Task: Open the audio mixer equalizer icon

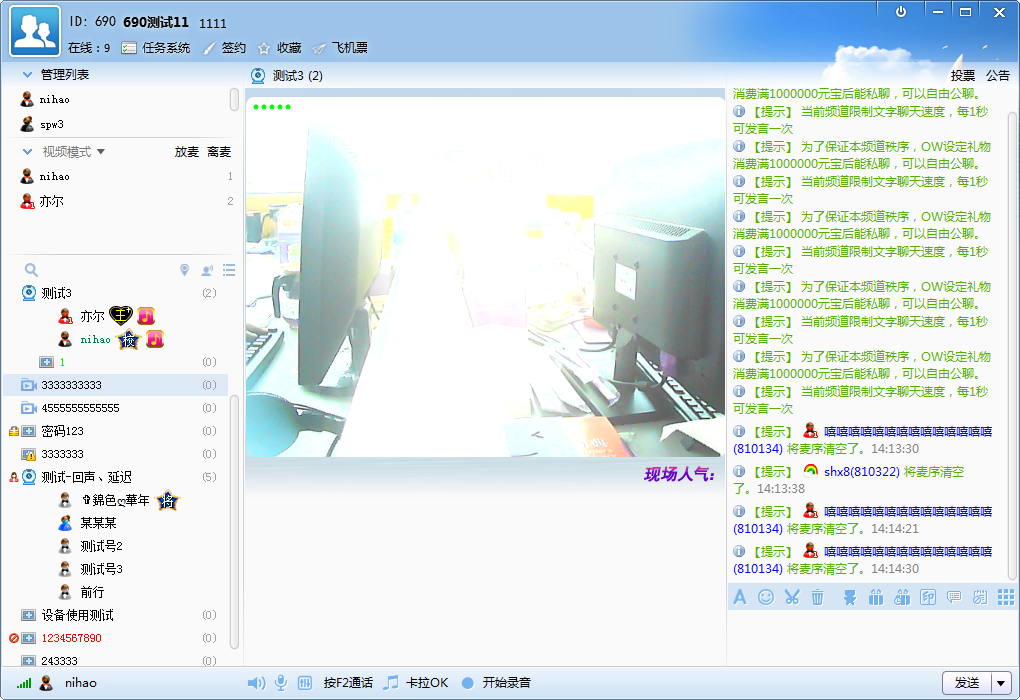Action: click(x=304, y=682)
